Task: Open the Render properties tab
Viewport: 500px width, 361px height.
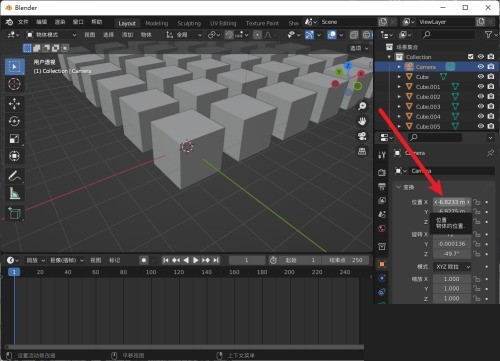Action: coord(382,172)
